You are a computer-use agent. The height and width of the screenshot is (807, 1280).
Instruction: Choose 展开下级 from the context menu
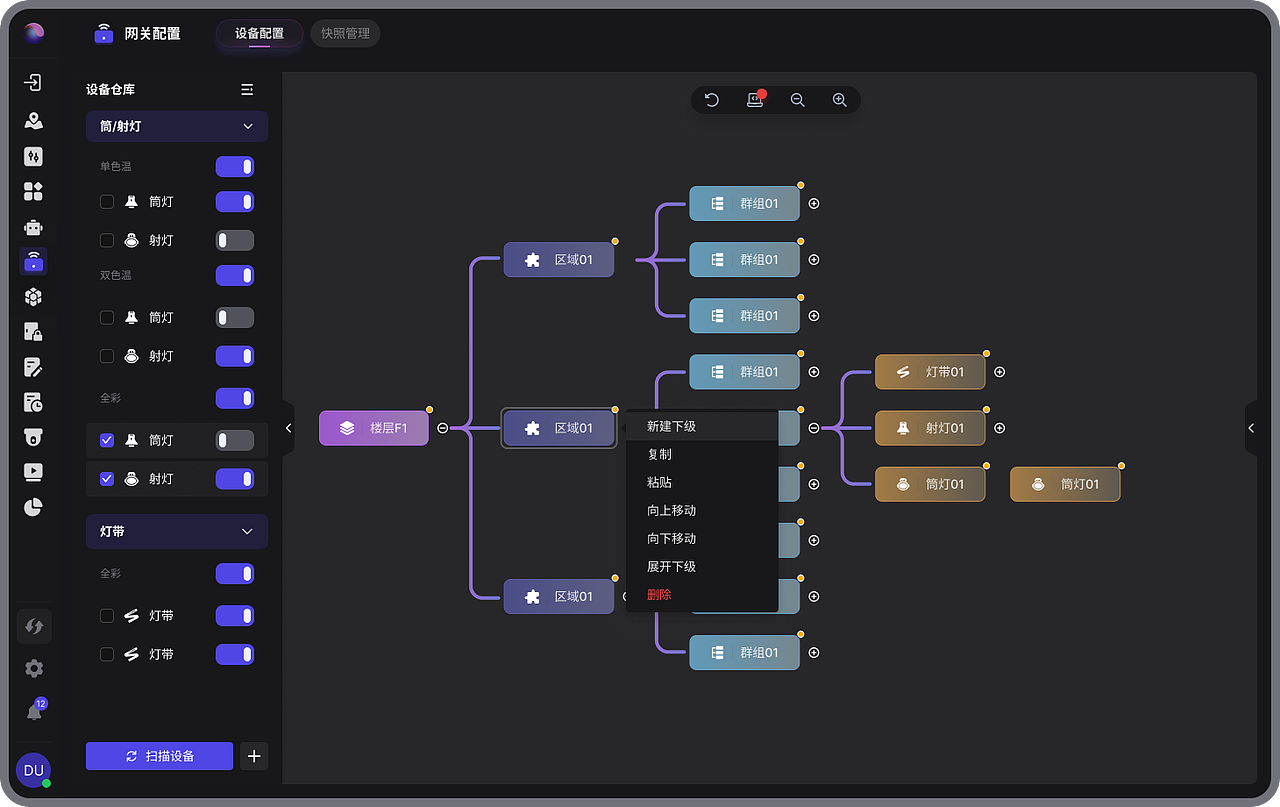(x=702, y=566)
